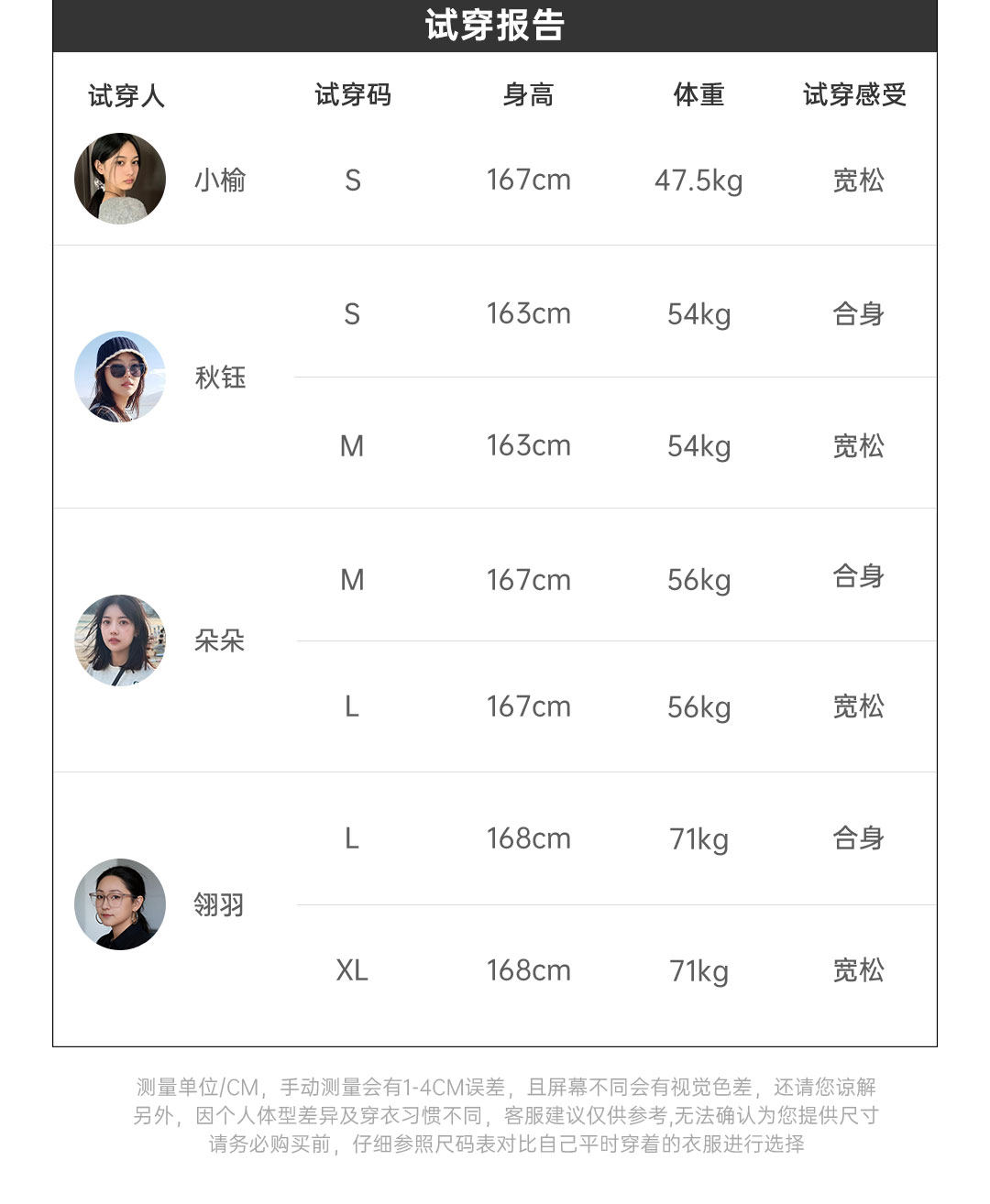Click 宽松 in the XL row
This screenshot has width=990, height=1204.
(858, 970)
